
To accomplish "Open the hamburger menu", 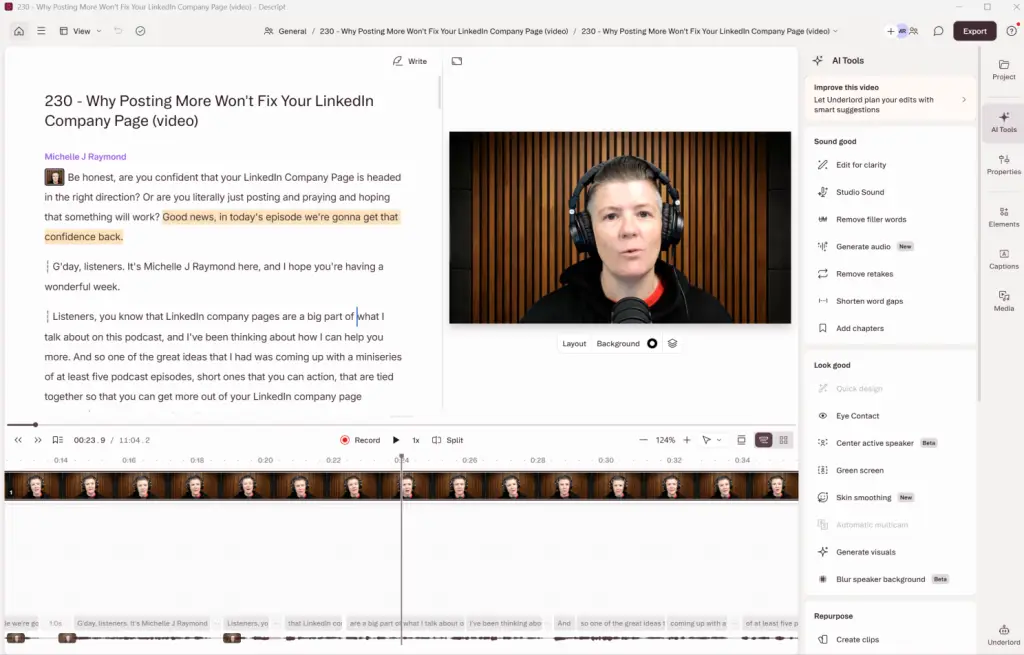I will [41, 31].
